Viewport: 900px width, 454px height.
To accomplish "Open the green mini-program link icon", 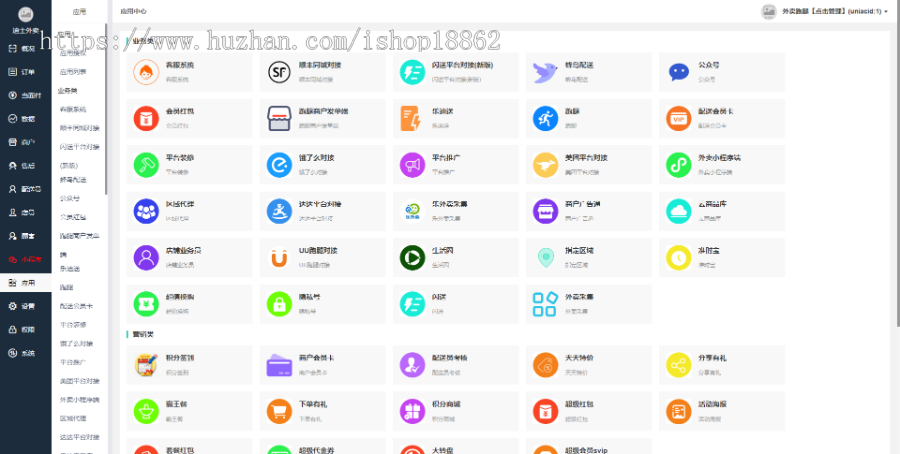I will 678,165.
